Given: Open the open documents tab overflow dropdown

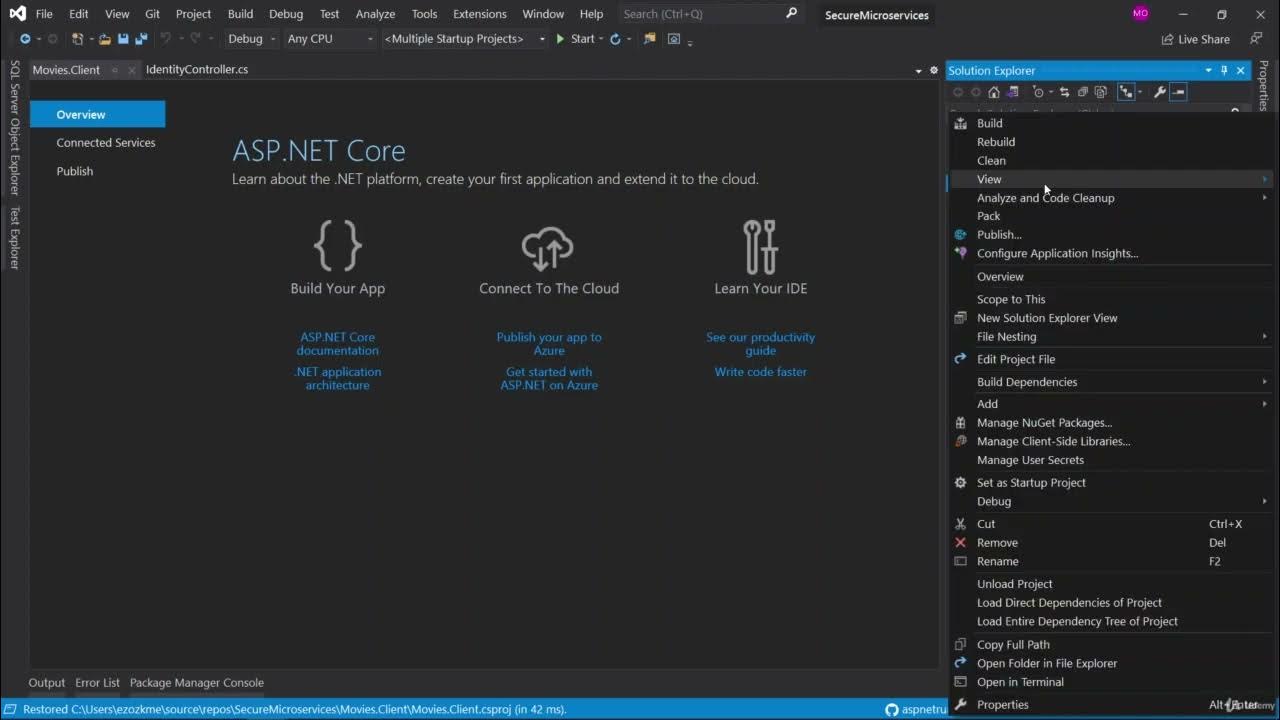Looking at the screenshot, I should coord(919,70).
